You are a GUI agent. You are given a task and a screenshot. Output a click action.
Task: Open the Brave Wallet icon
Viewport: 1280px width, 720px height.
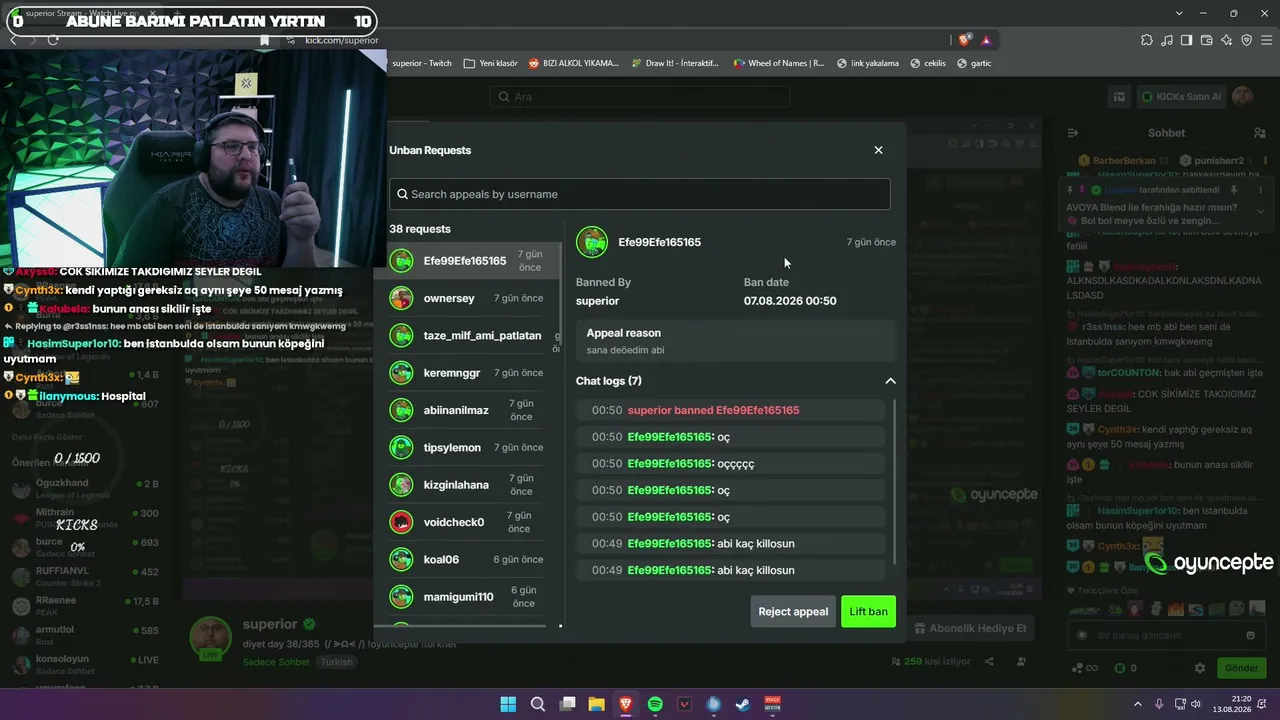1206,40
